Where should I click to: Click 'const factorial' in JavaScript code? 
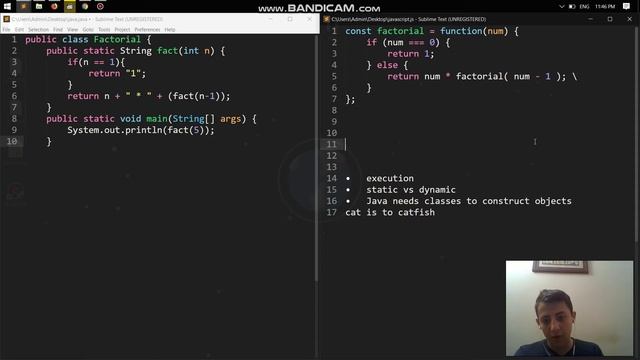pos(384,31)
